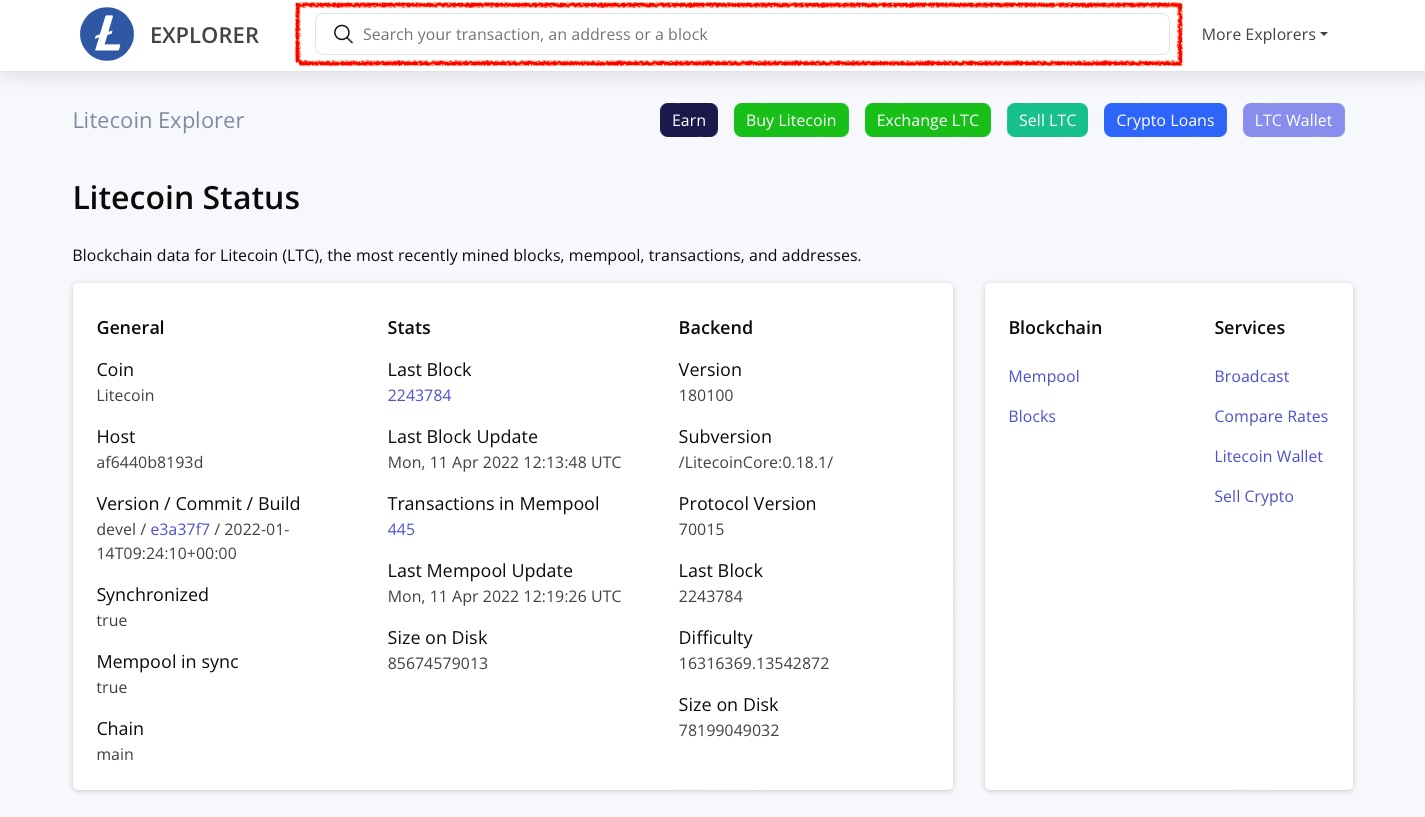This screenshot has width=1425, height=817.
Task: Click the Compare Rates link
Action: 1270,417
